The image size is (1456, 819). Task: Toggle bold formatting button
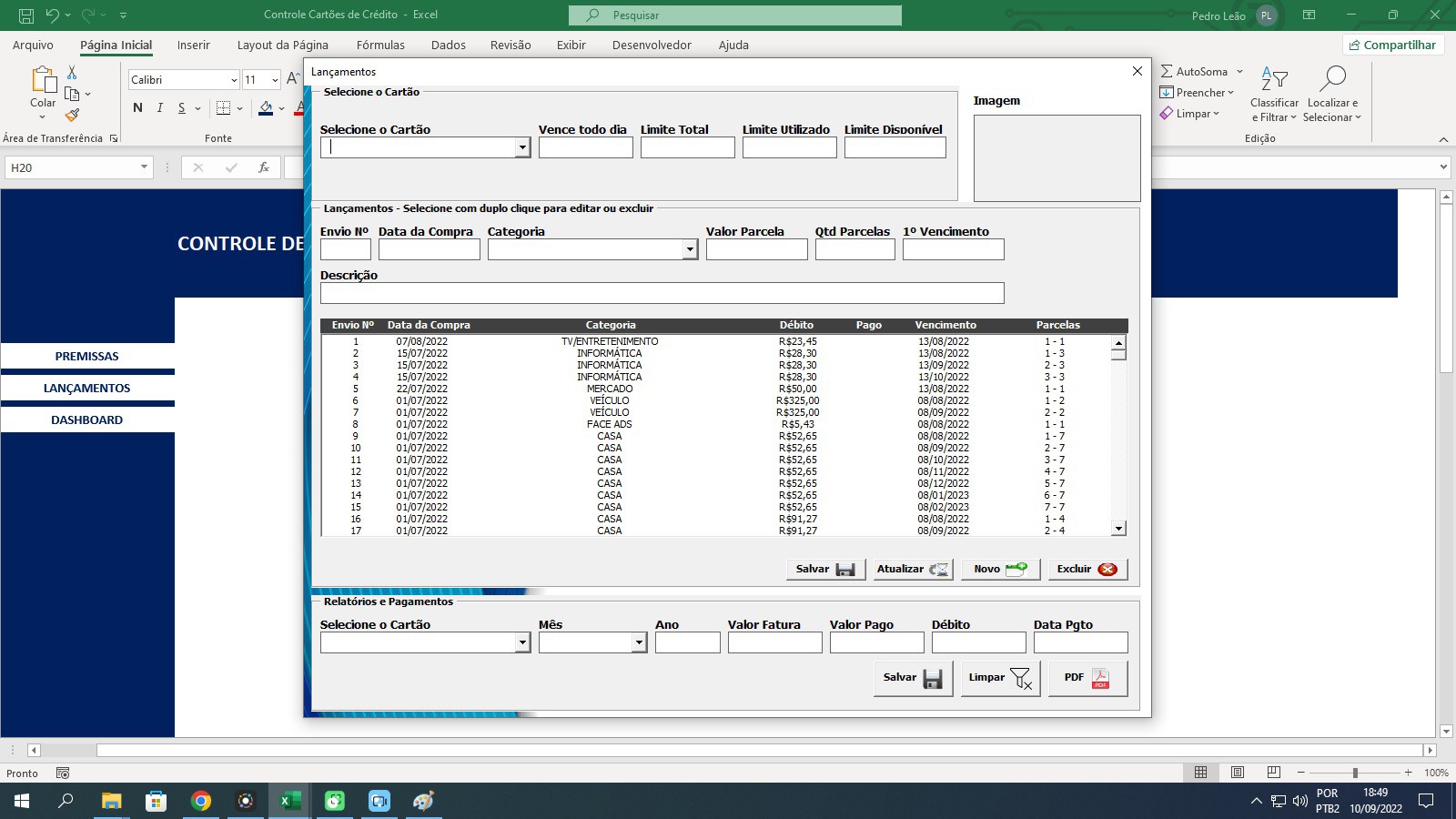[137, 107]
